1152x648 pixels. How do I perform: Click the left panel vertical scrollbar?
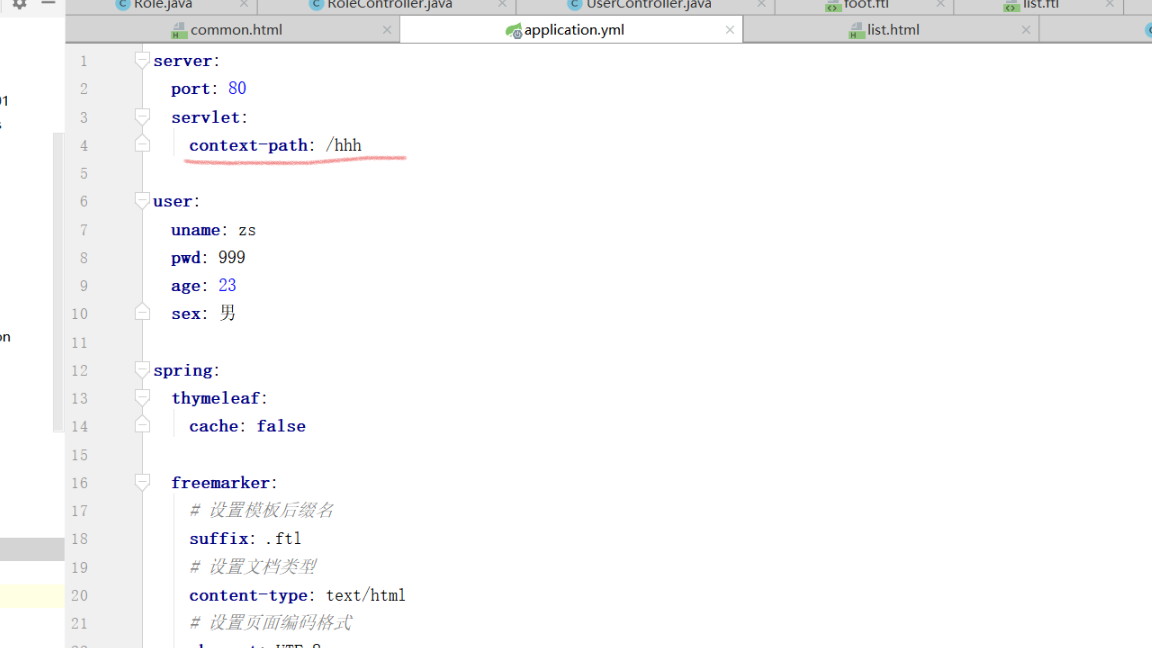coord(58,282)
